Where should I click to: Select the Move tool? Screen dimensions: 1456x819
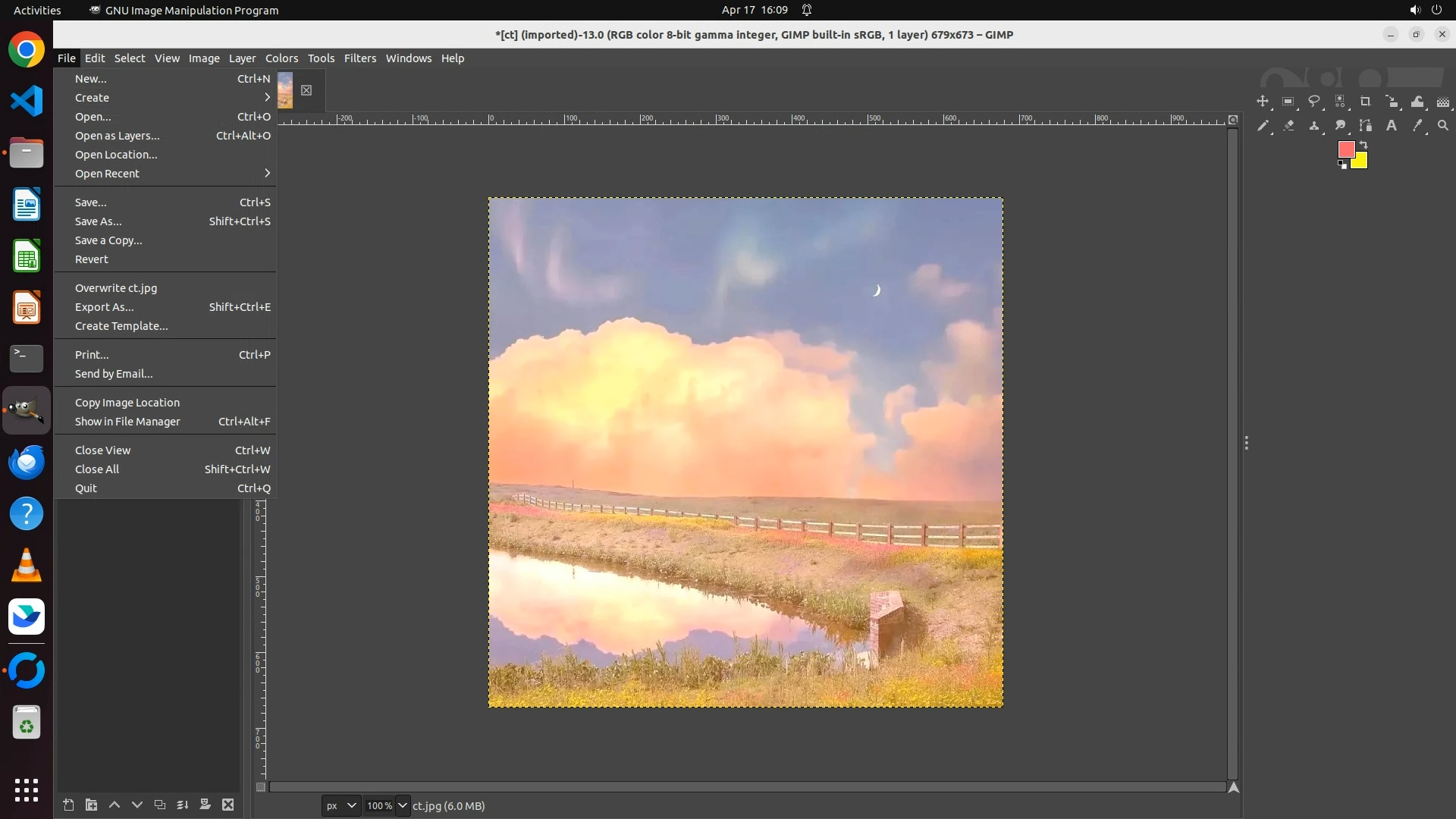click(1263, 102)
